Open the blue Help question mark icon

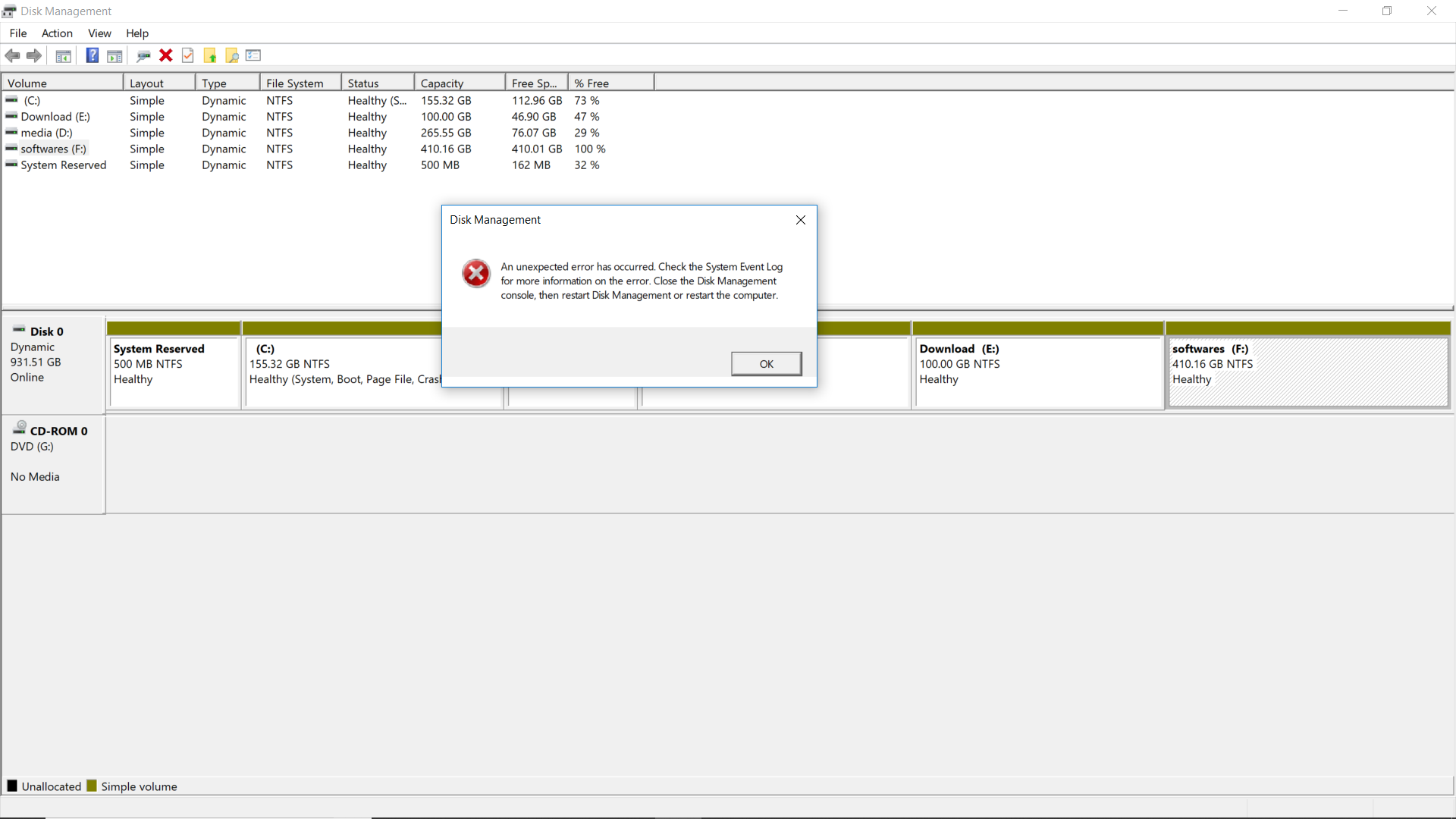(93, 55)
